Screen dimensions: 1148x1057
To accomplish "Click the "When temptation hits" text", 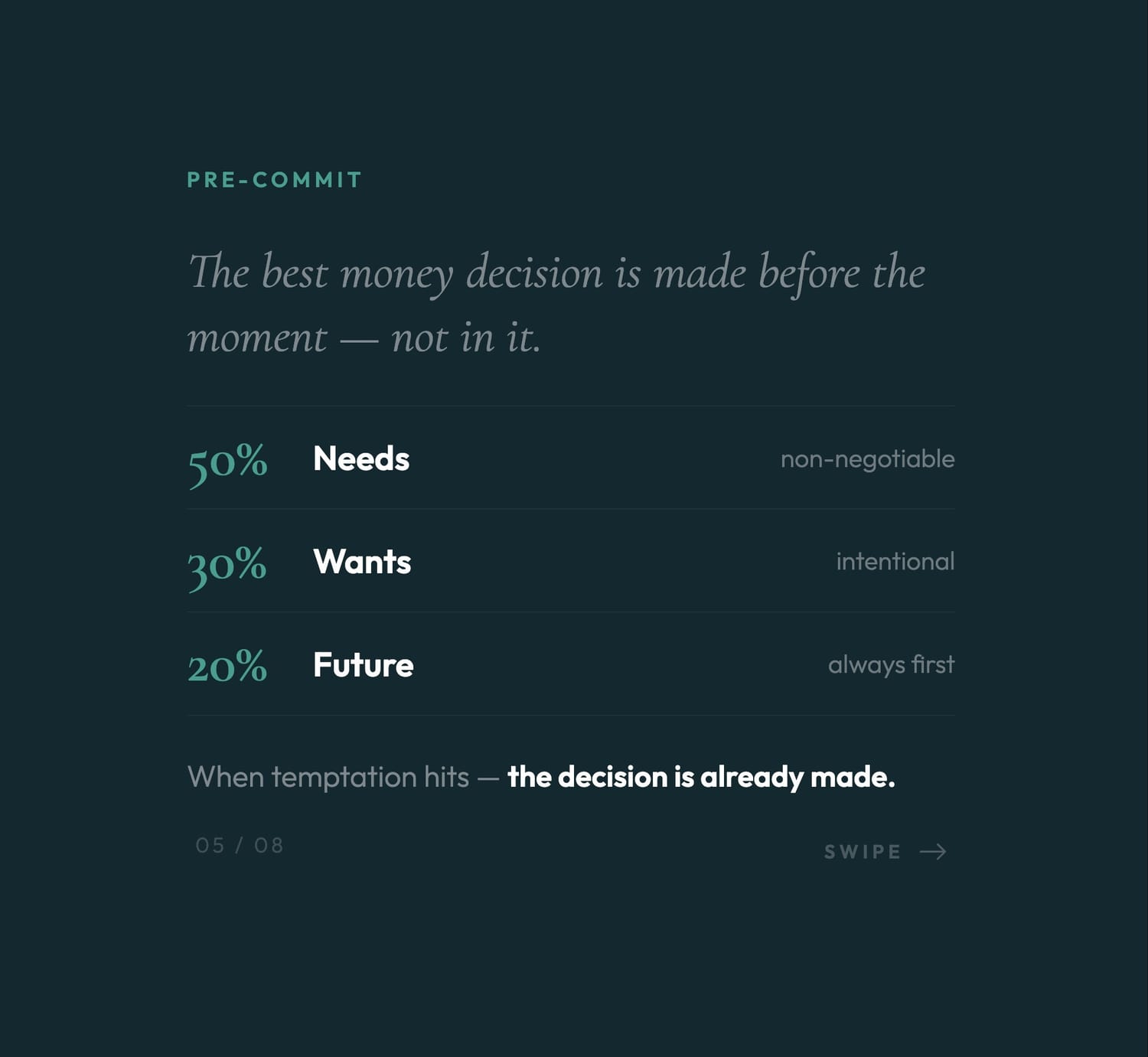I will 328,778.
